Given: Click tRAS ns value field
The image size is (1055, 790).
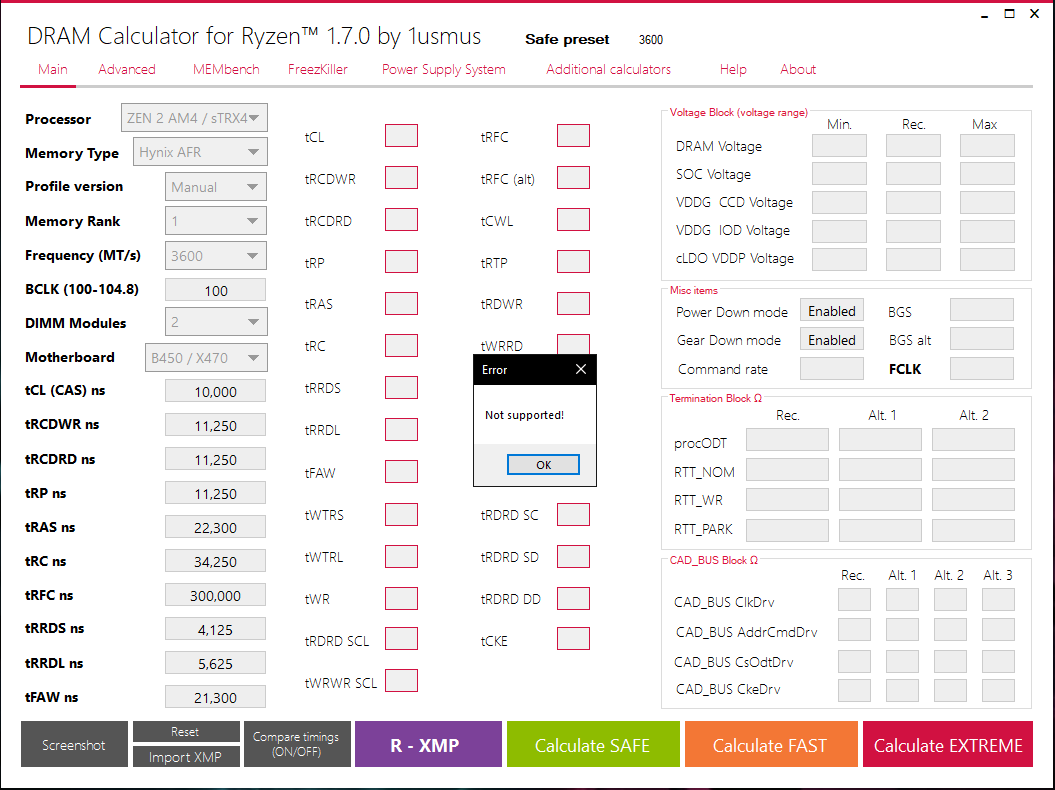Looking at the screenshot, I should pos(215,527).
